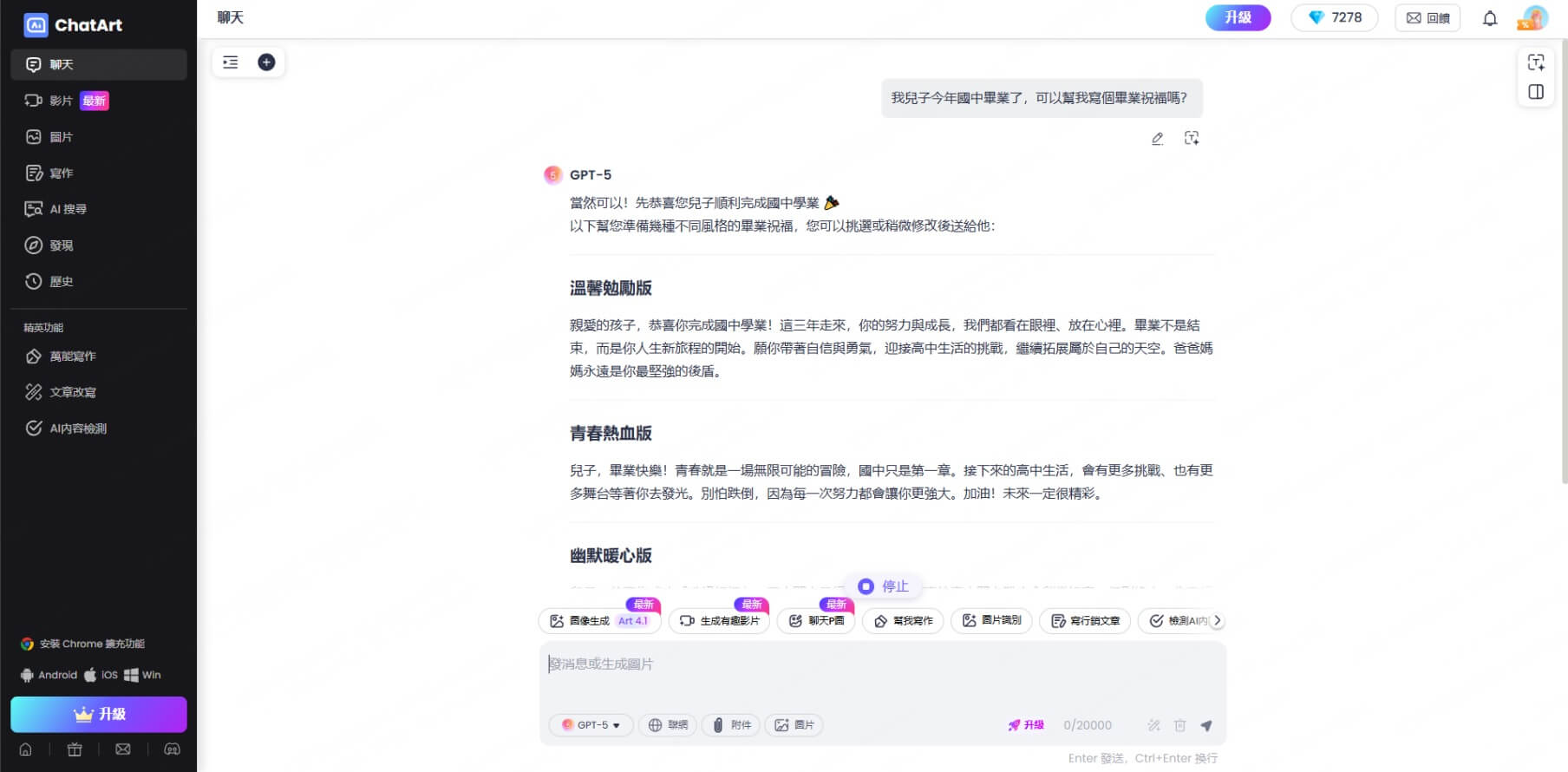
Task: Open the Android app download link
Action: [49, 675]
